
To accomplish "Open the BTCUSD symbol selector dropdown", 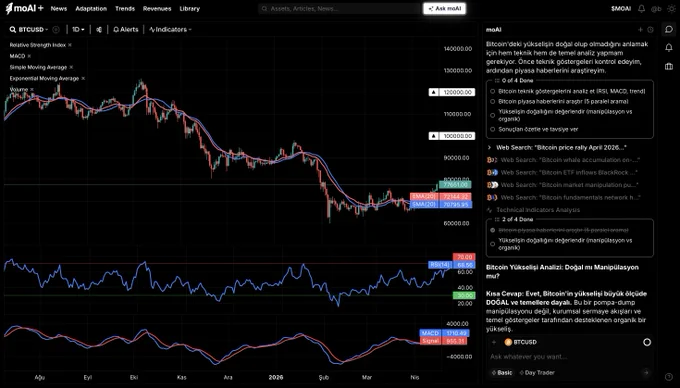I will [x=29, y=29].
